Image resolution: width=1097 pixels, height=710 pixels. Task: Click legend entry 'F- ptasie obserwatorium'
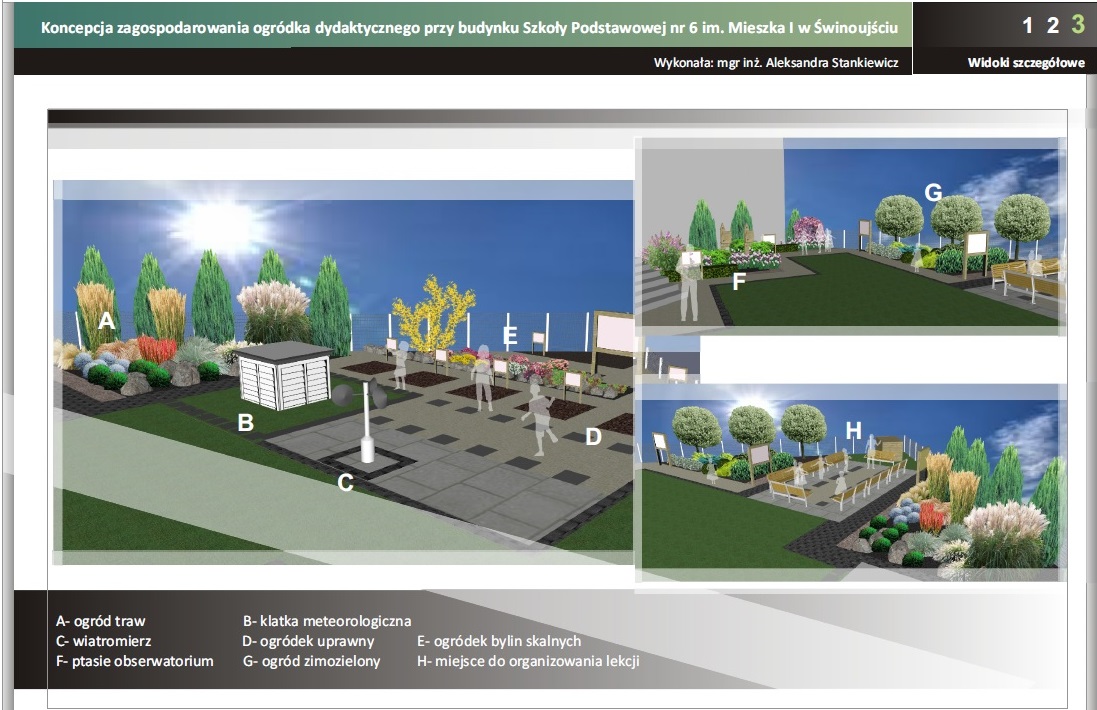(x=134, y=661)
